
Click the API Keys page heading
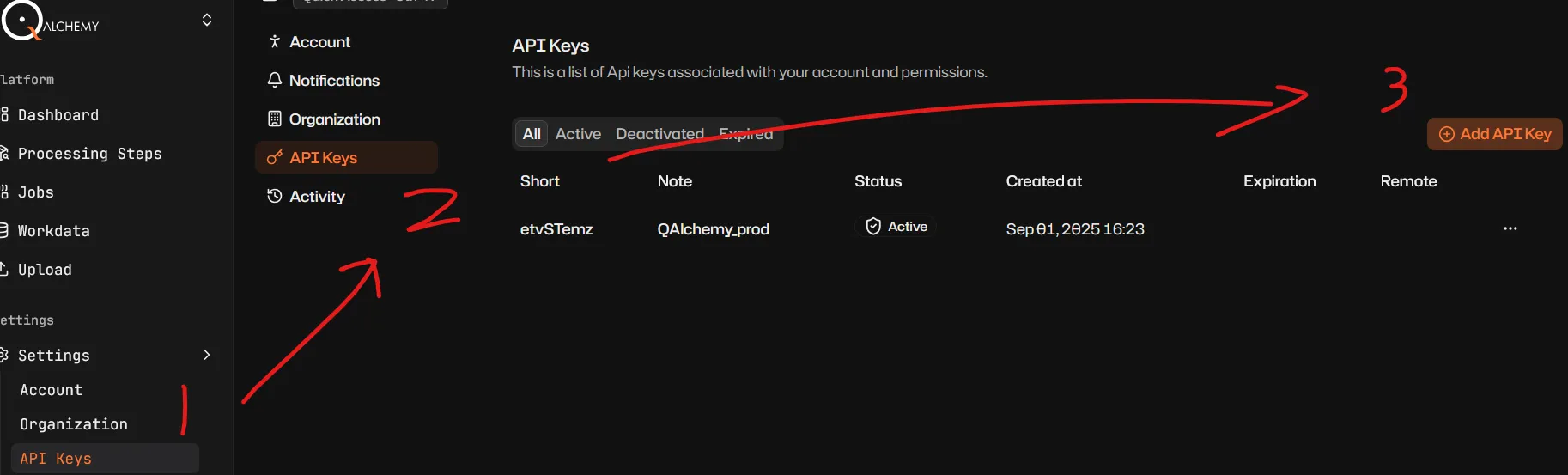(x=550, y=46)
